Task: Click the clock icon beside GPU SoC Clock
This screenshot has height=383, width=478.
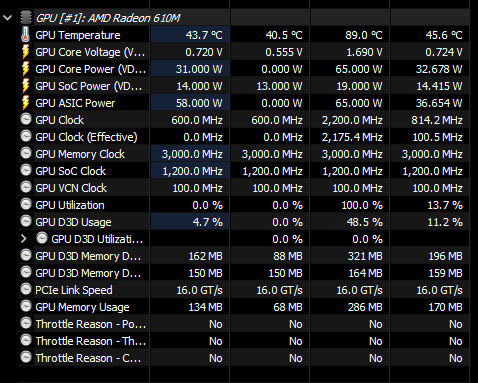Action: click(26, 170)
